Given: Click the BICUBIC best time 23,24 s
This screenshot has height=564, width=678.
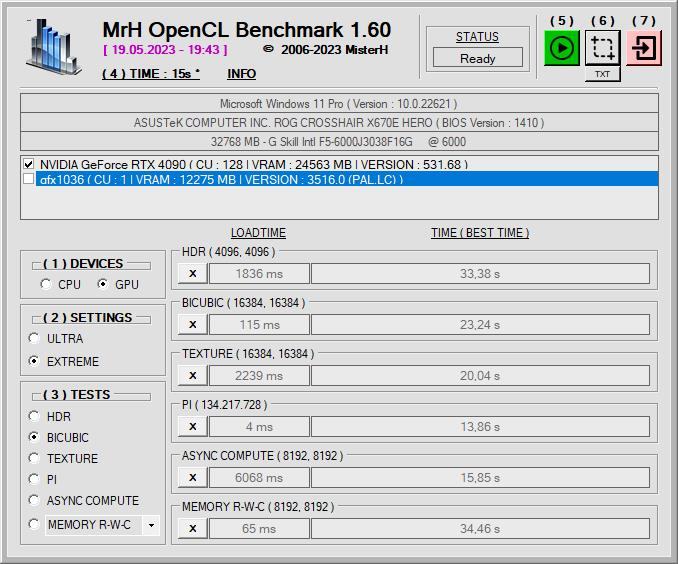Looking at the screenshot, I should click(x=480, y=324).
